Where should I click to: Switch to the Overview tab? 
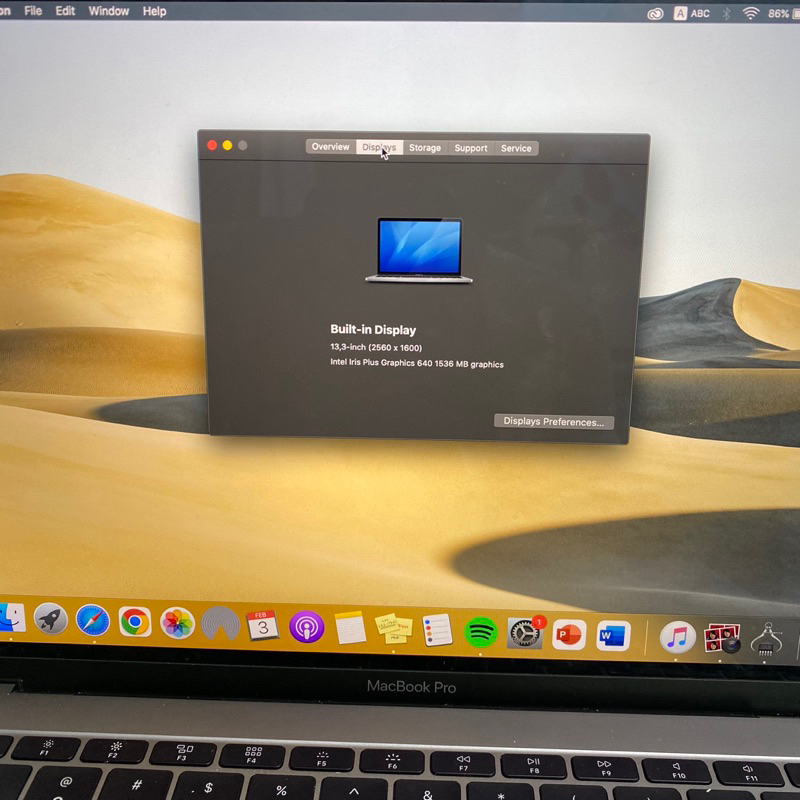coord(331,146)
